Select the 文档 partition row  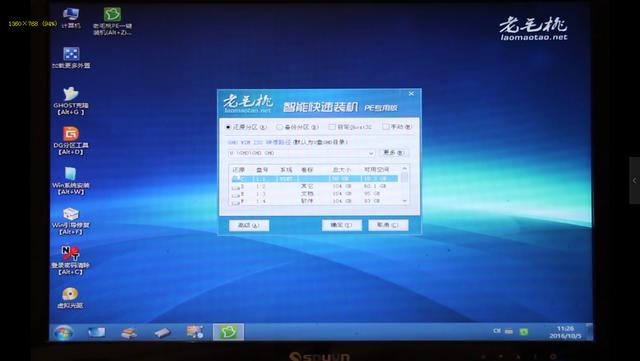pos(315,194)
